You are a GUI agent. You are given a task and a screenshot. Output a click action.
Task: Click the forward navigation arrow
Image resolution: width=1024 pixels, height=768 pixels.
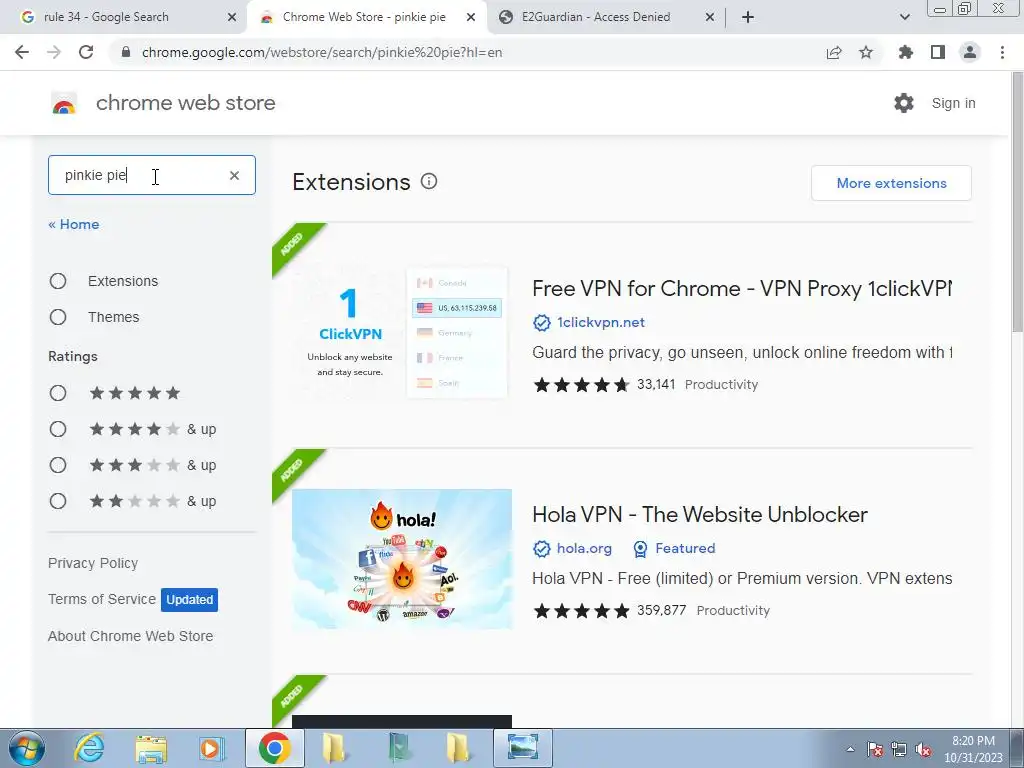(x=54, y=52)
